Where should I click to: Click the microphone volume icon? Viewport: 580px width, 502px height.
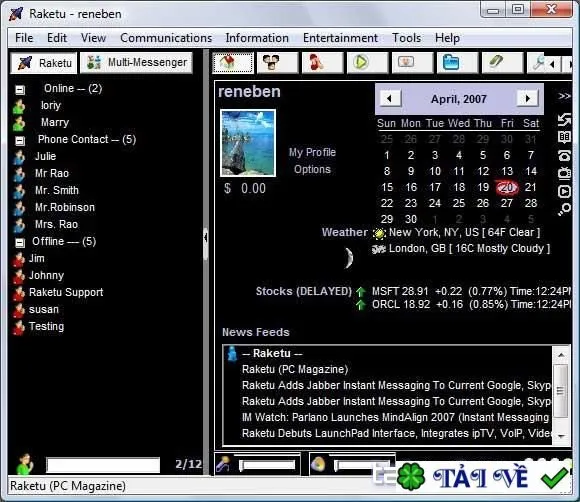(x=224, y=464)
